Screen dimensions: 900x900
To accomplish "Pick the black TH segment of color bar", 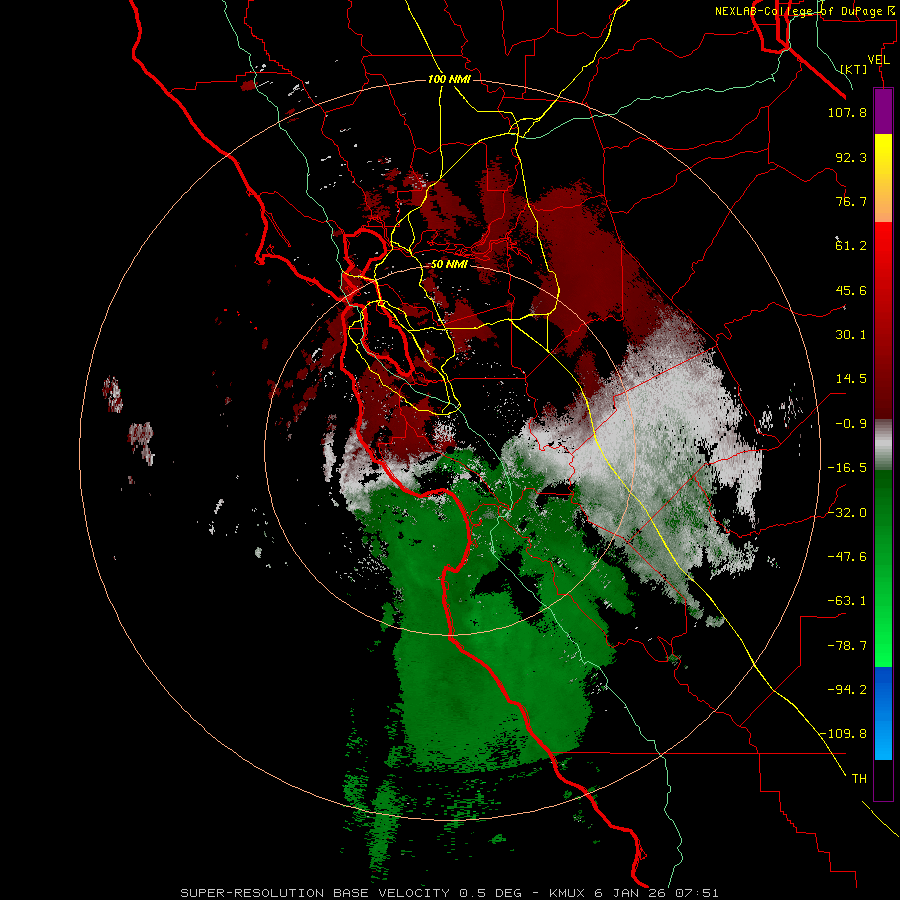I will click(883, 780).
